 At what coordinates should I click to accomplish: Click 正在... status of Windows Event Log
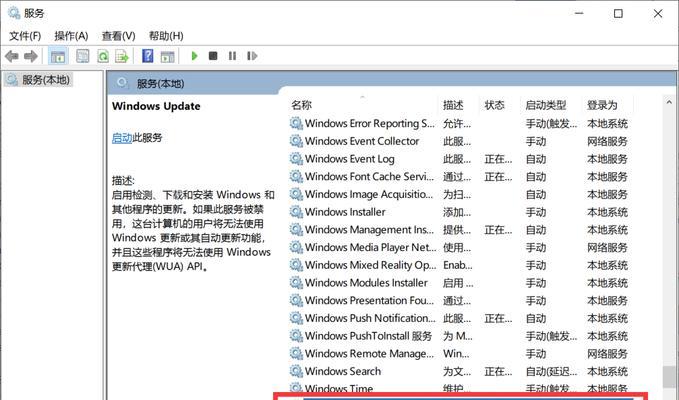point(498,159)
